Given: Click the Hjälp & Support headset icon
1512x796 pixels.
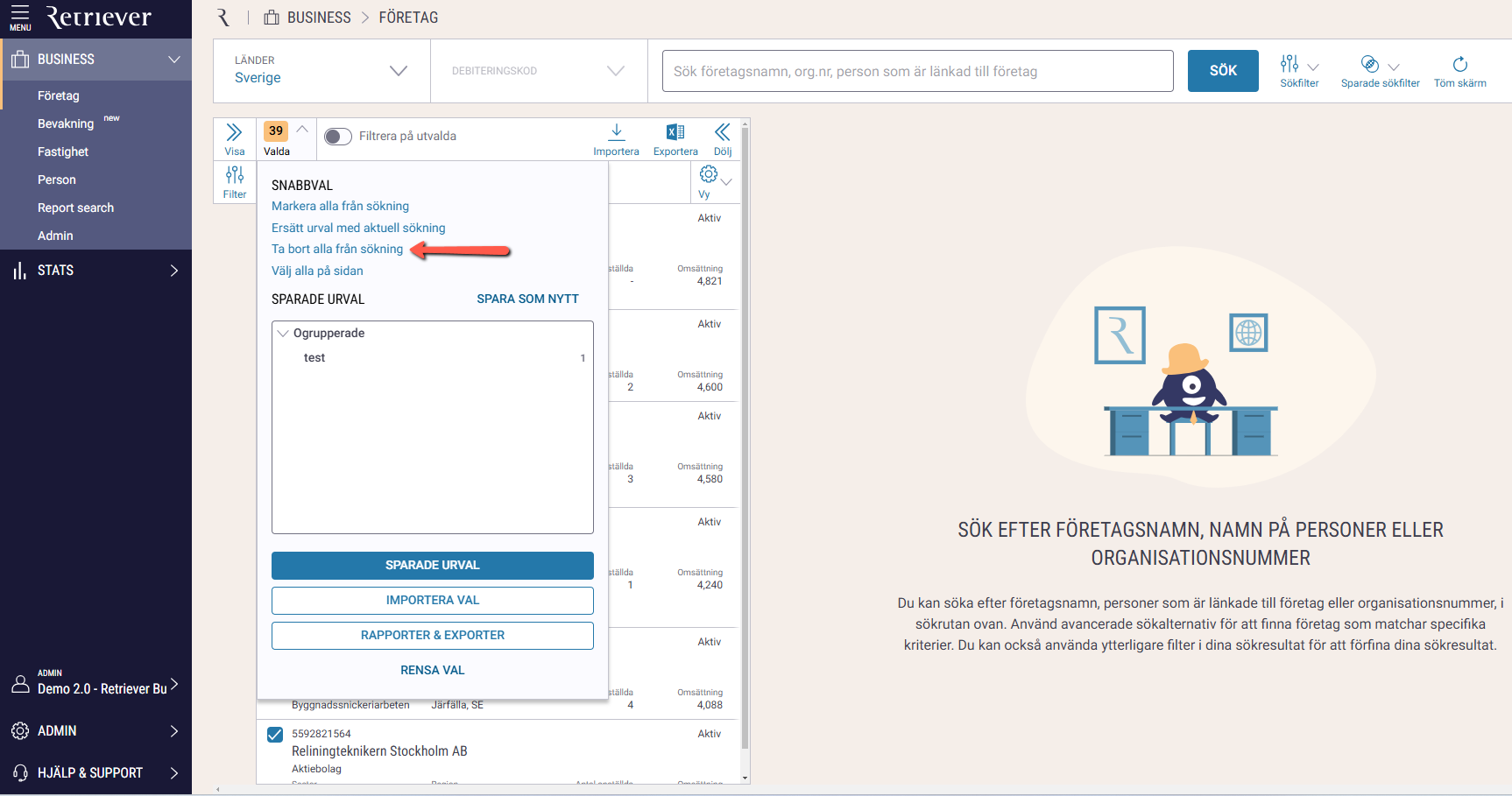Looking at the screenshot, I should pyautogui.click(x=20, y=772).
